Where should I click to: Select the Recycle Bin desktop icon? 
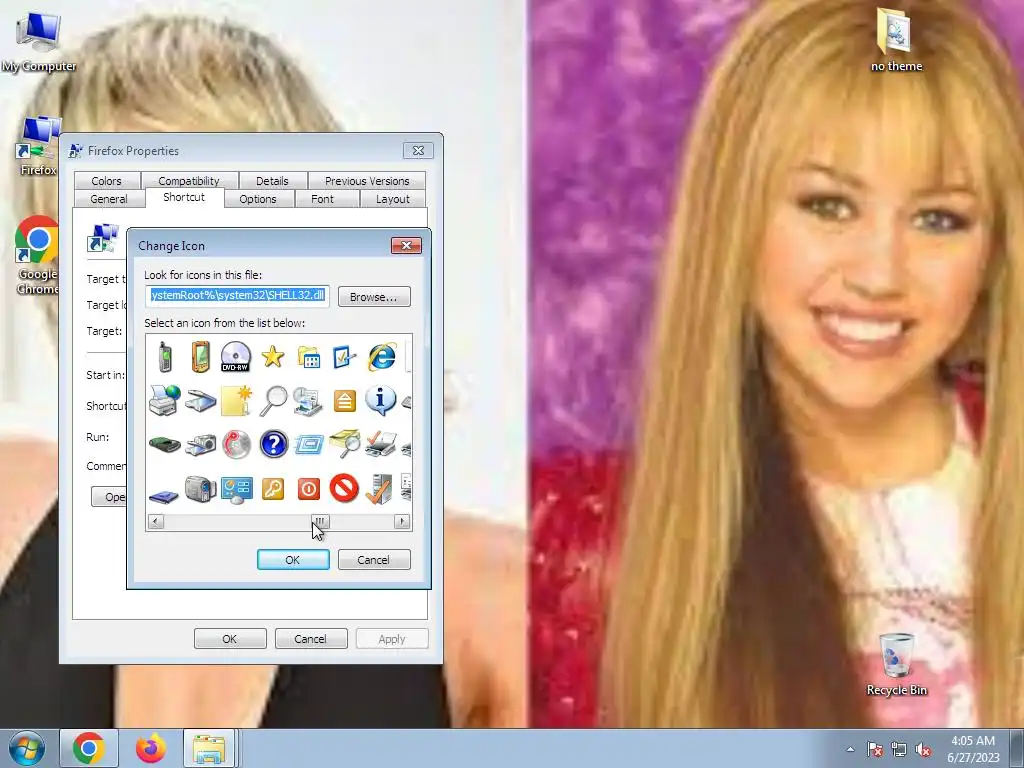tap(897, 664)
